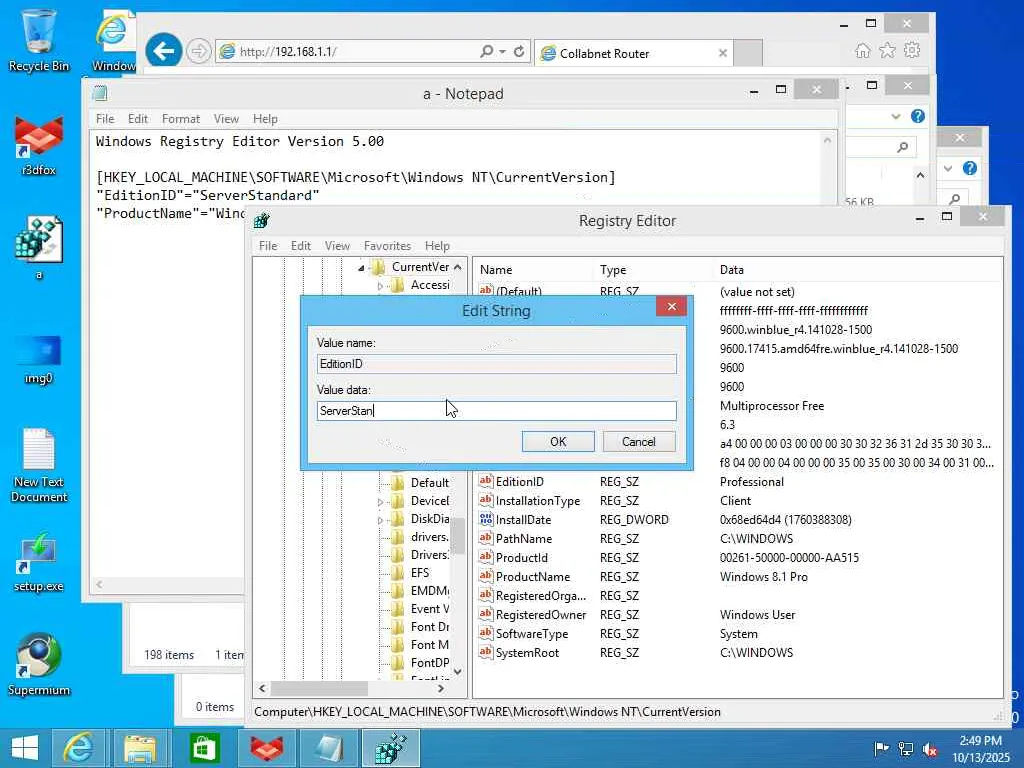Expand the Accessibility registry key
Image resolution: width=1024 pixels, height=768 pixels.
tap(381, 285)
